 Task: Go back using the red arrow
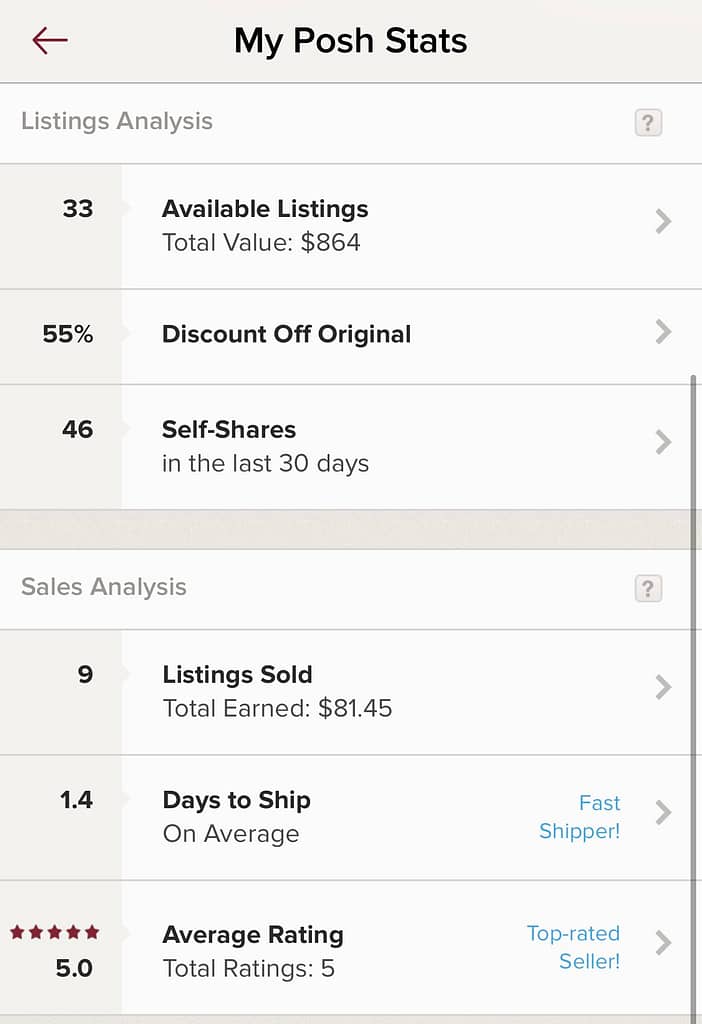(x=50, y=40)
